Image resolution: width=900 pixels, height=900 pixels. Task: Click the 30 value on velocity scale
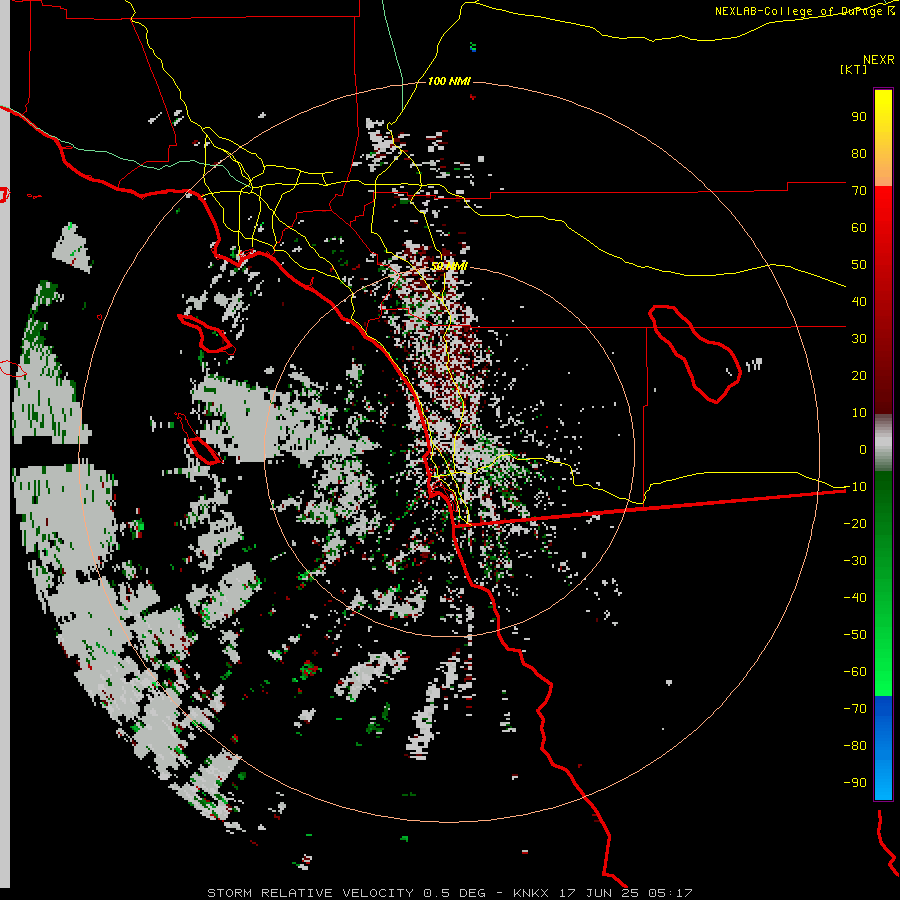point(859,339)
